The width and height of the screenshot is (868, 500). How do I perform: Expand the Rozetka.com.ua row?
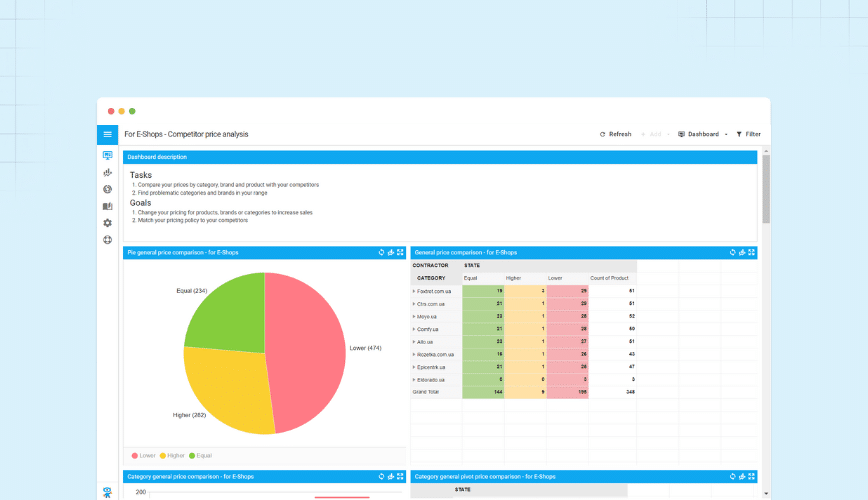click(414, 354)
